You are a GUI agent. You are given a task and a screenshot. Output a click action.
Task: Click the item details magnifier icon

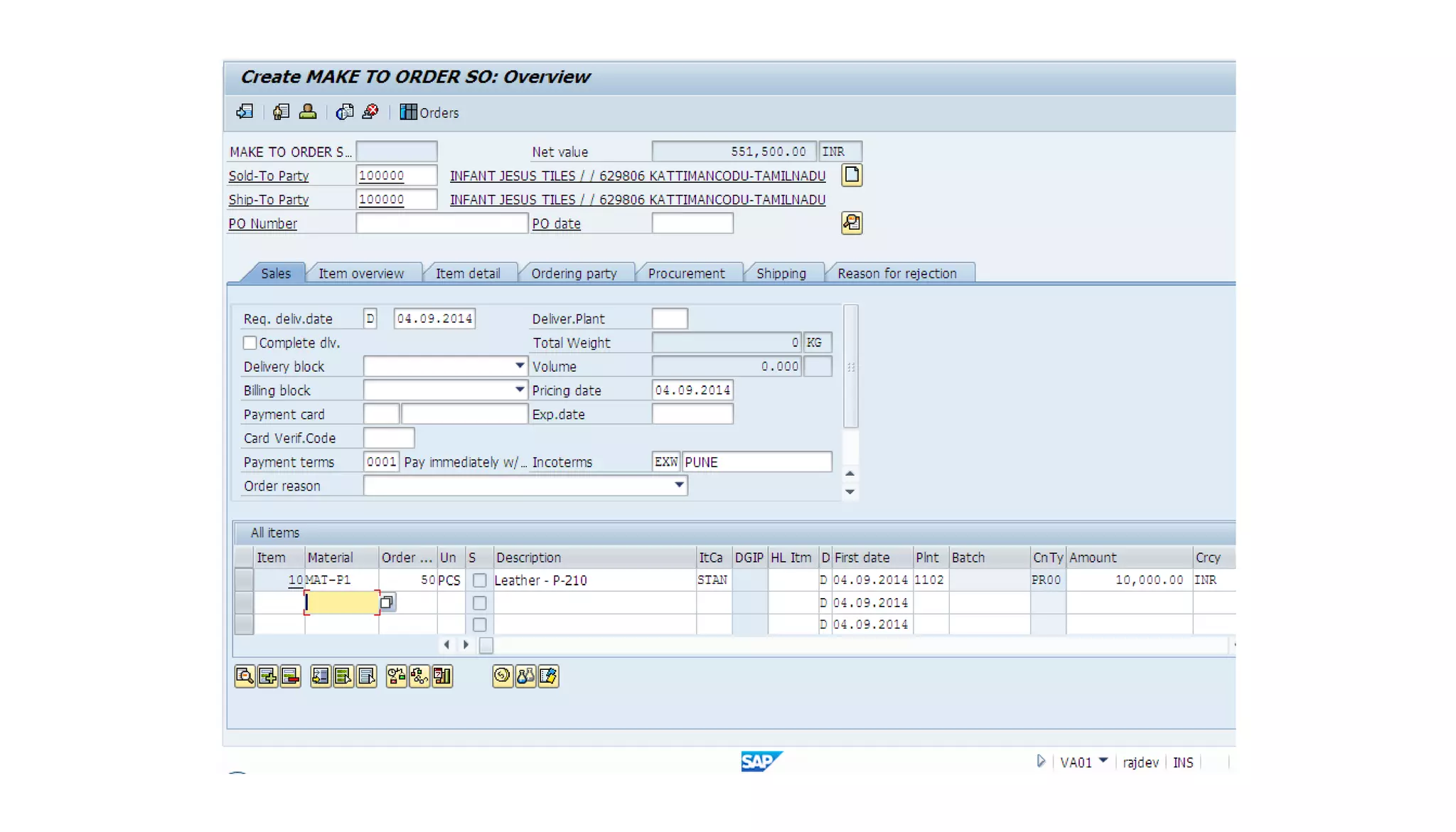pyautogui.click(x=245, y=676)
